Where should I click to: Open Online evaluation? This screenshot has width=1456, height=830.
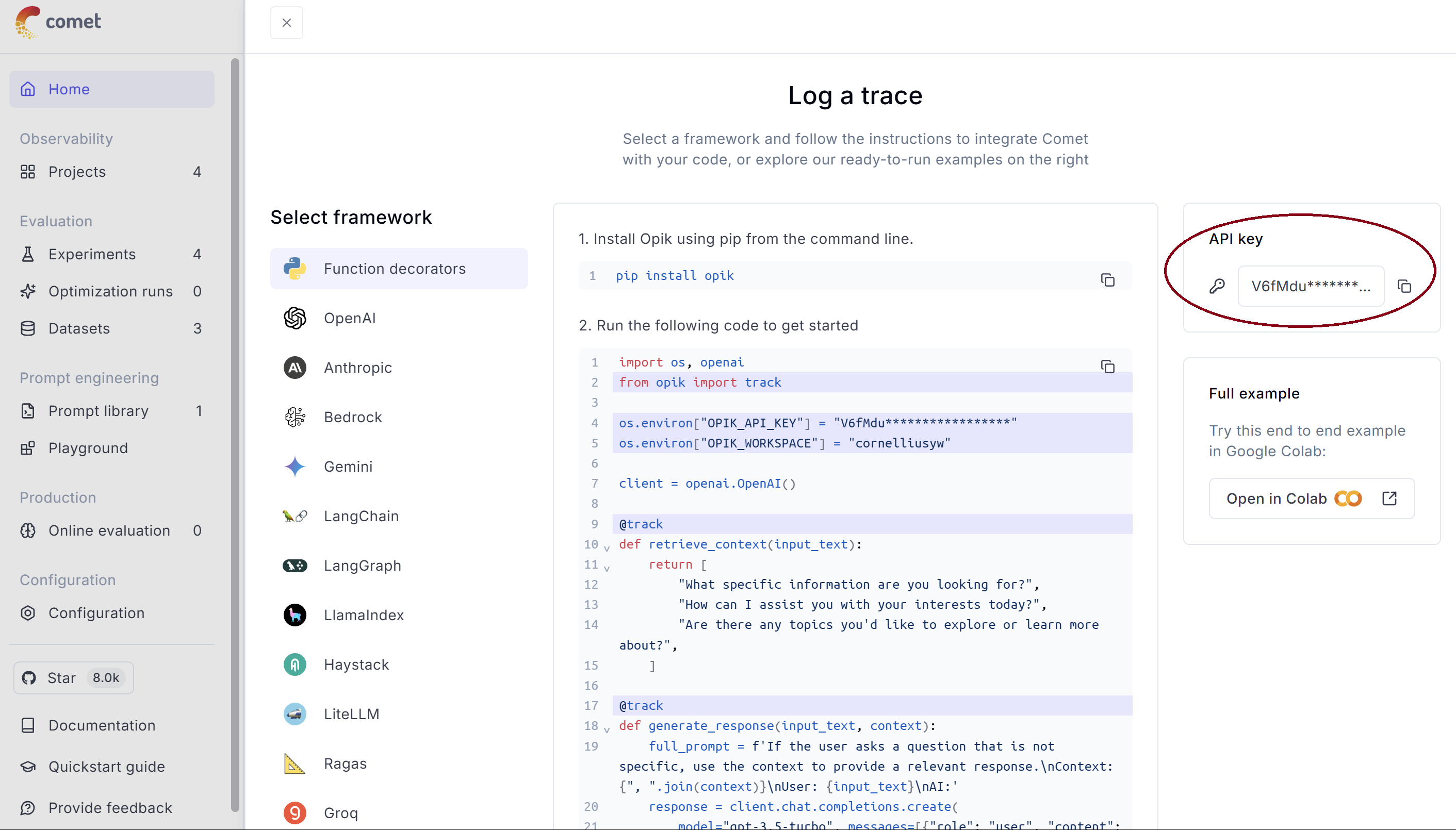[112, 530]
